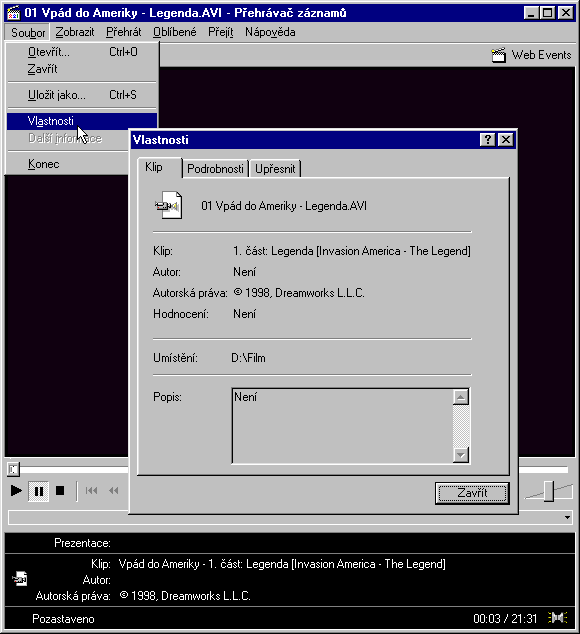Viewport: 580px width, 634px height.
Task: Open the Přejít menu
Action: point(221,32)
